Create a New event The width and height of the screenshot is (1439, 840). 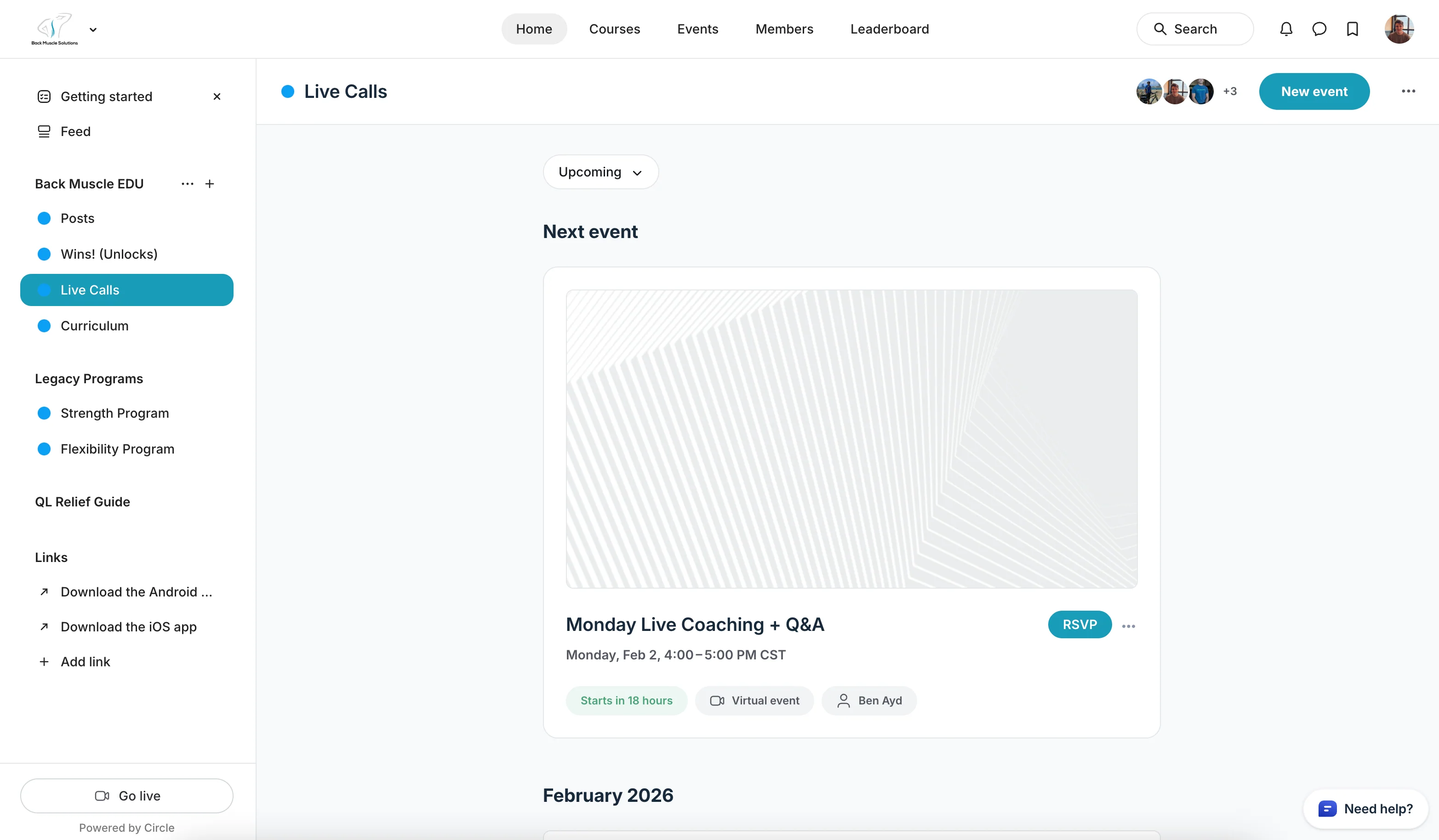point(1314,91)
